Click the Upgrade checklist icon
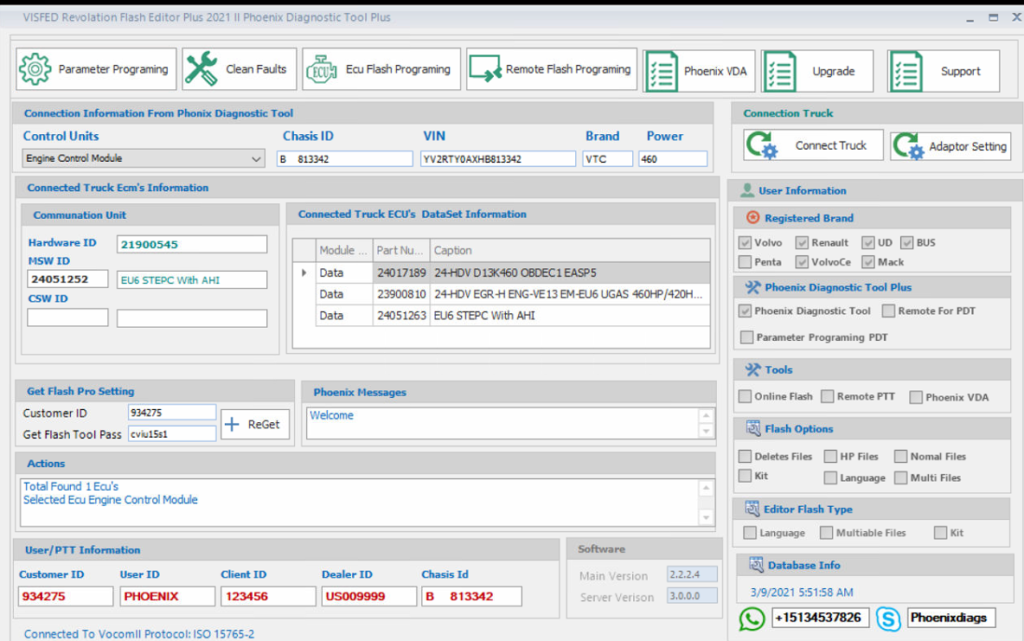Image resolution: width=1024 pixels, height=641 pixels. coord(780,71)
